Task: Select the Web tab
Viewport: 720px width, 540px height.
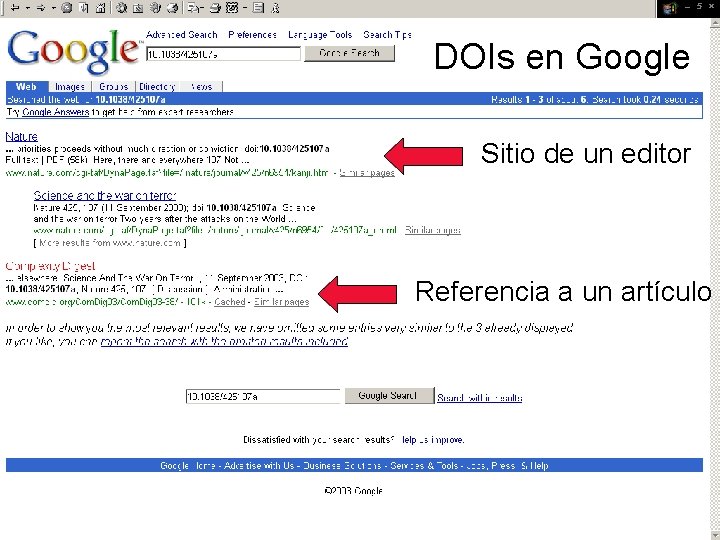Action: point(26,86)
